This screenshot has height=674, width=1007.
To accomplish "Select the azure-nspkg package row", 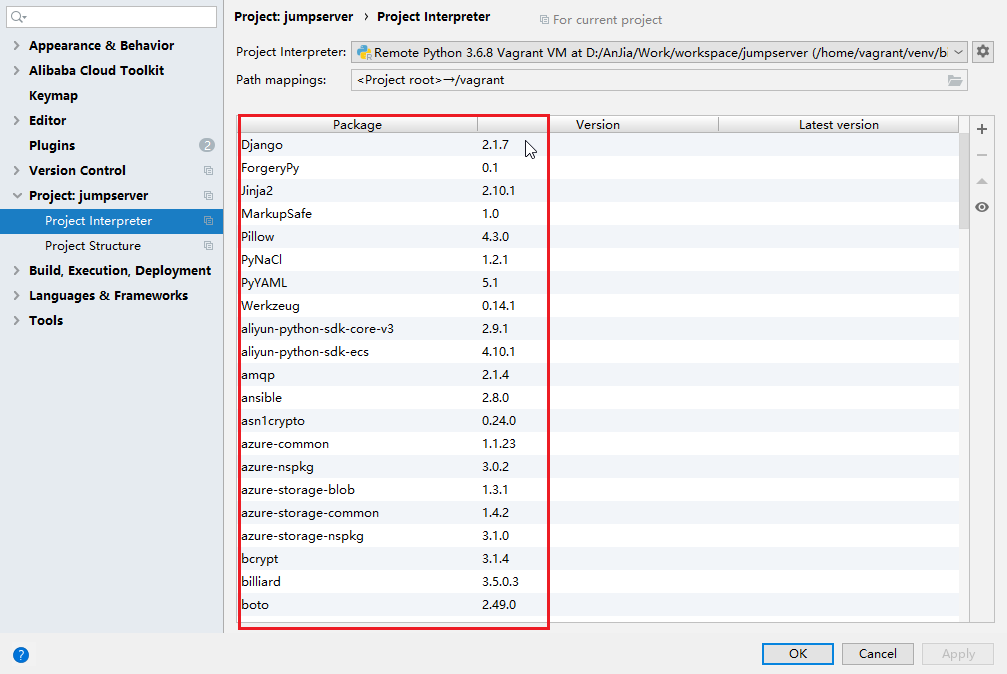I will coord(599,467).
